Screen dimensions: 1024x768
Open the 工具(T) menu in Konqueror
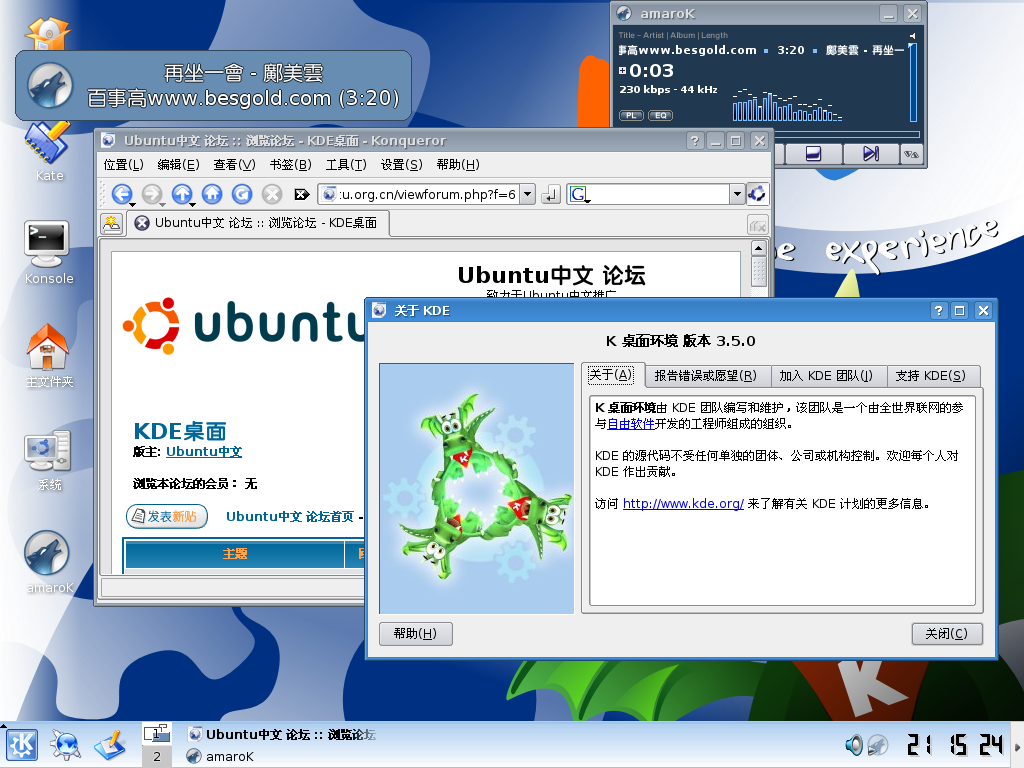click(x=346, y=165)
